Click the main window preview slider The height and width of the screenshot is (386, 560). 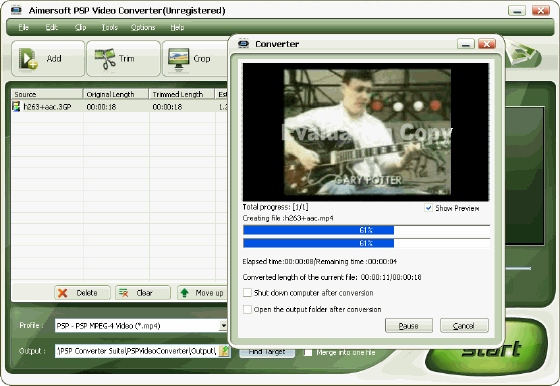(x=518, y=268)
